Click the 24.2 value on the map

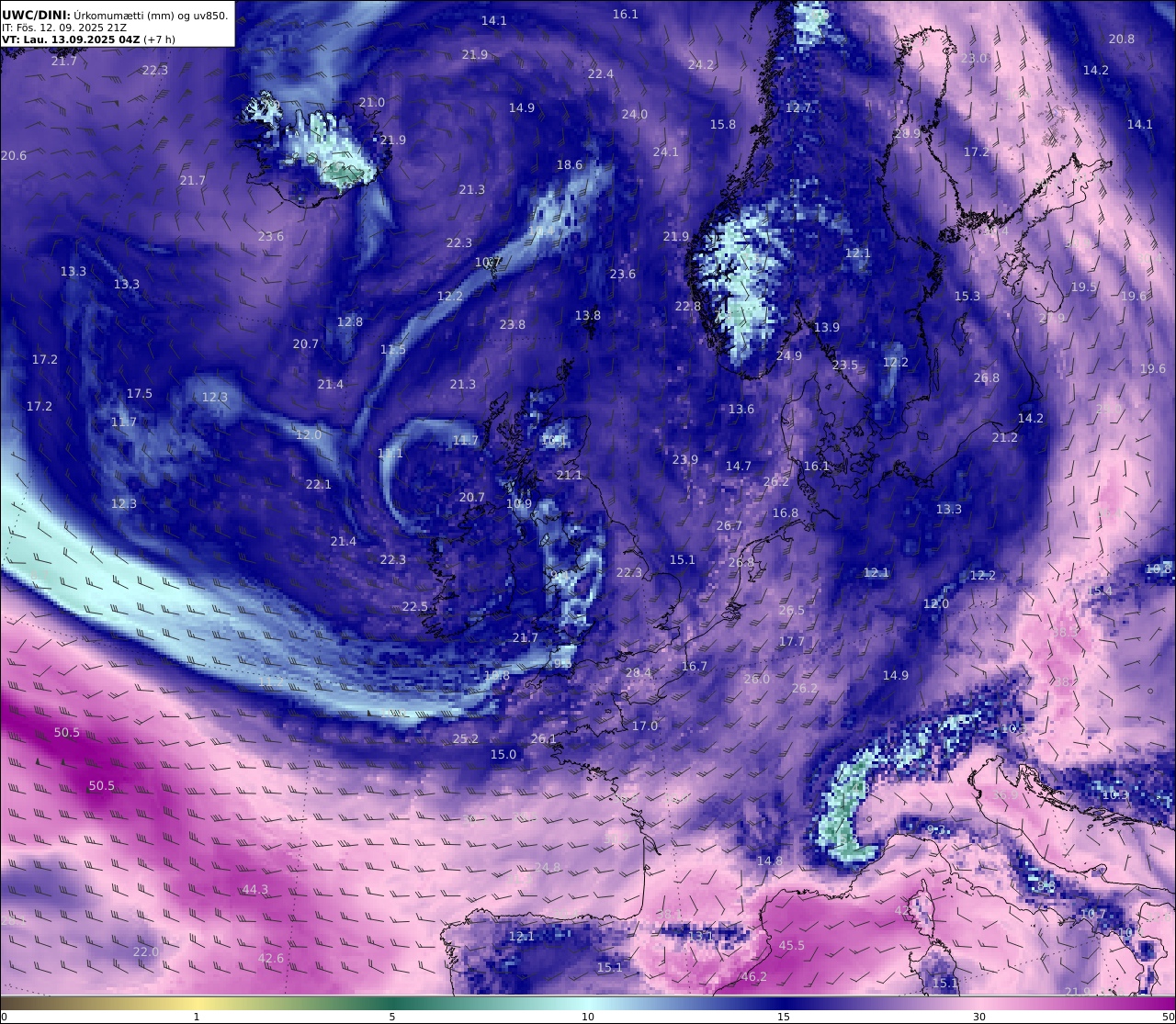tap(701, 64)
